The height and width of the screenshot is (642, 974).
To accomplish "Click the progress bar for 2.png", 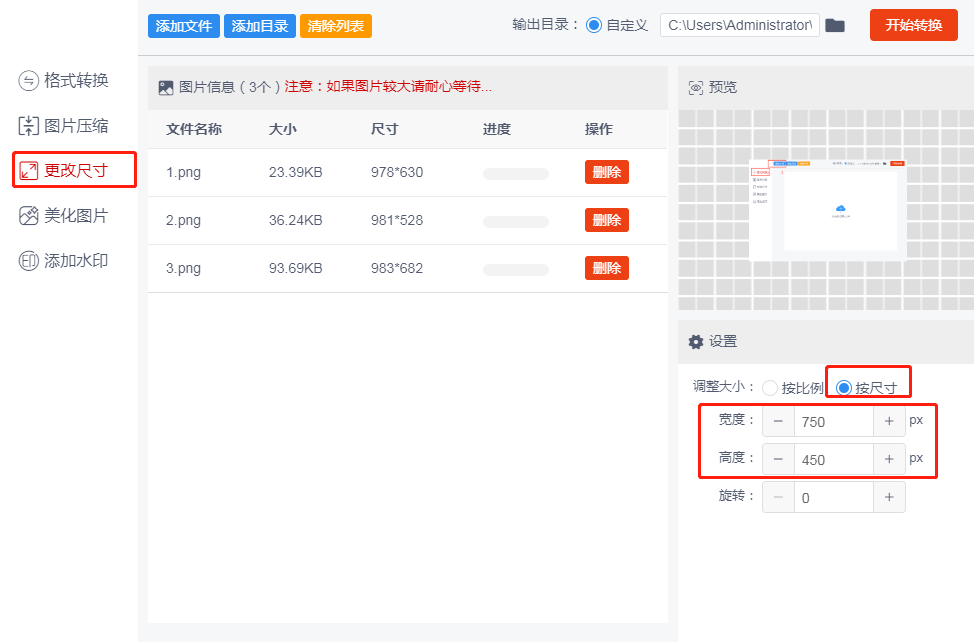I will tap(516, 222).
